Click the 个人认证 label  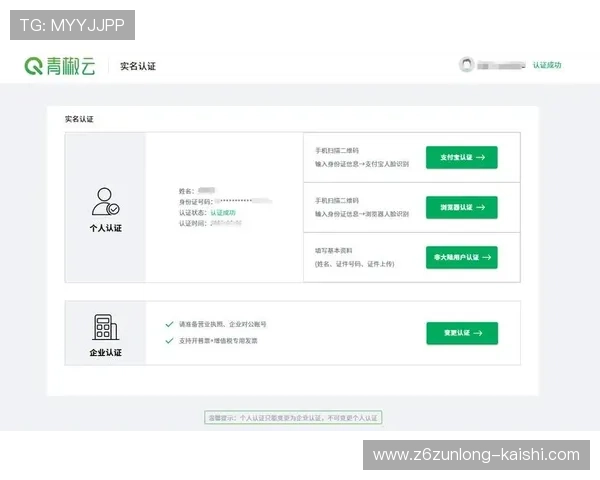[106, 228]
